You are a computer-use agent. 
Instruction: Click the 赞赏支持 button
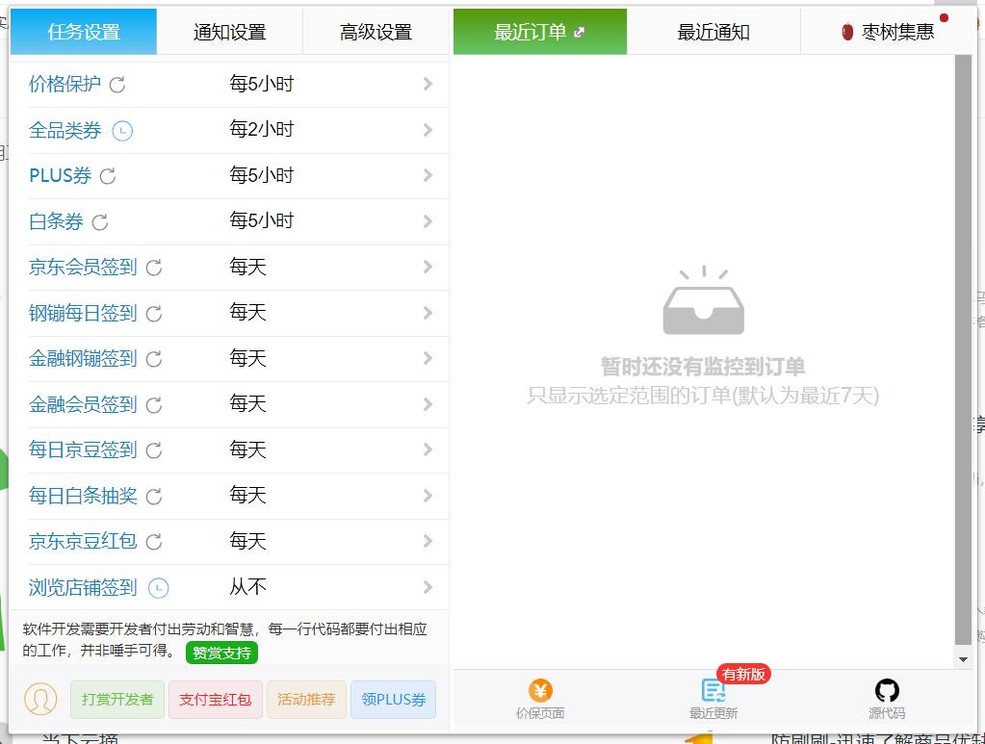click(x=222, y=652)
